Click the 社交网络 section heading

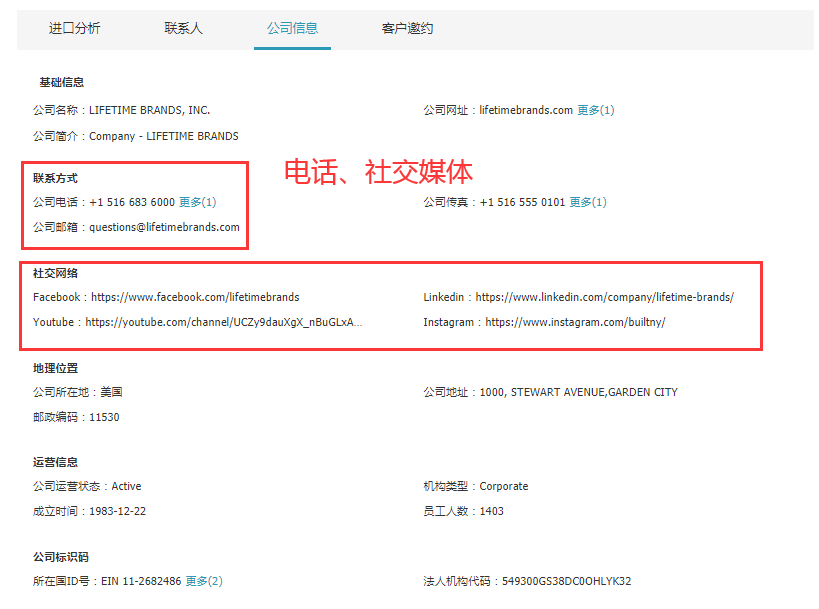click(55, 273)
